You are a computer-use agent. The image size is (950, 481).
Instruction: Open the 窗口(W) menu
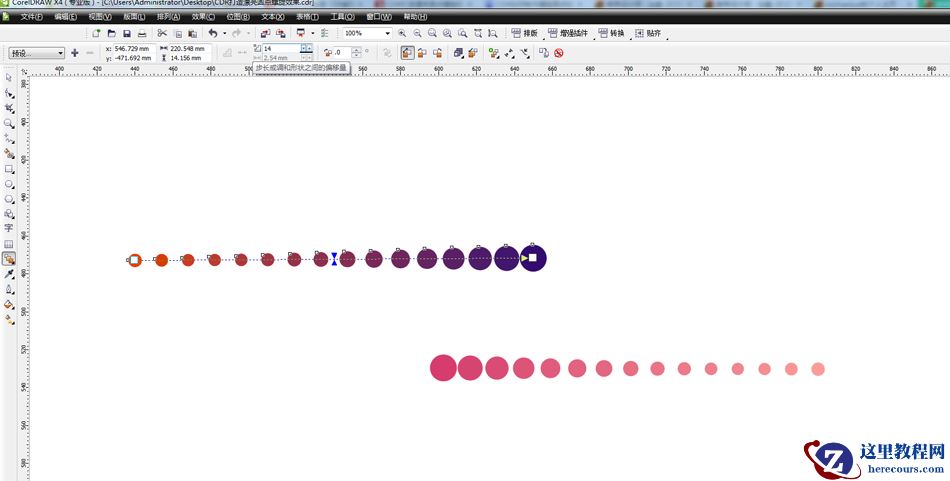click(379, 16)
